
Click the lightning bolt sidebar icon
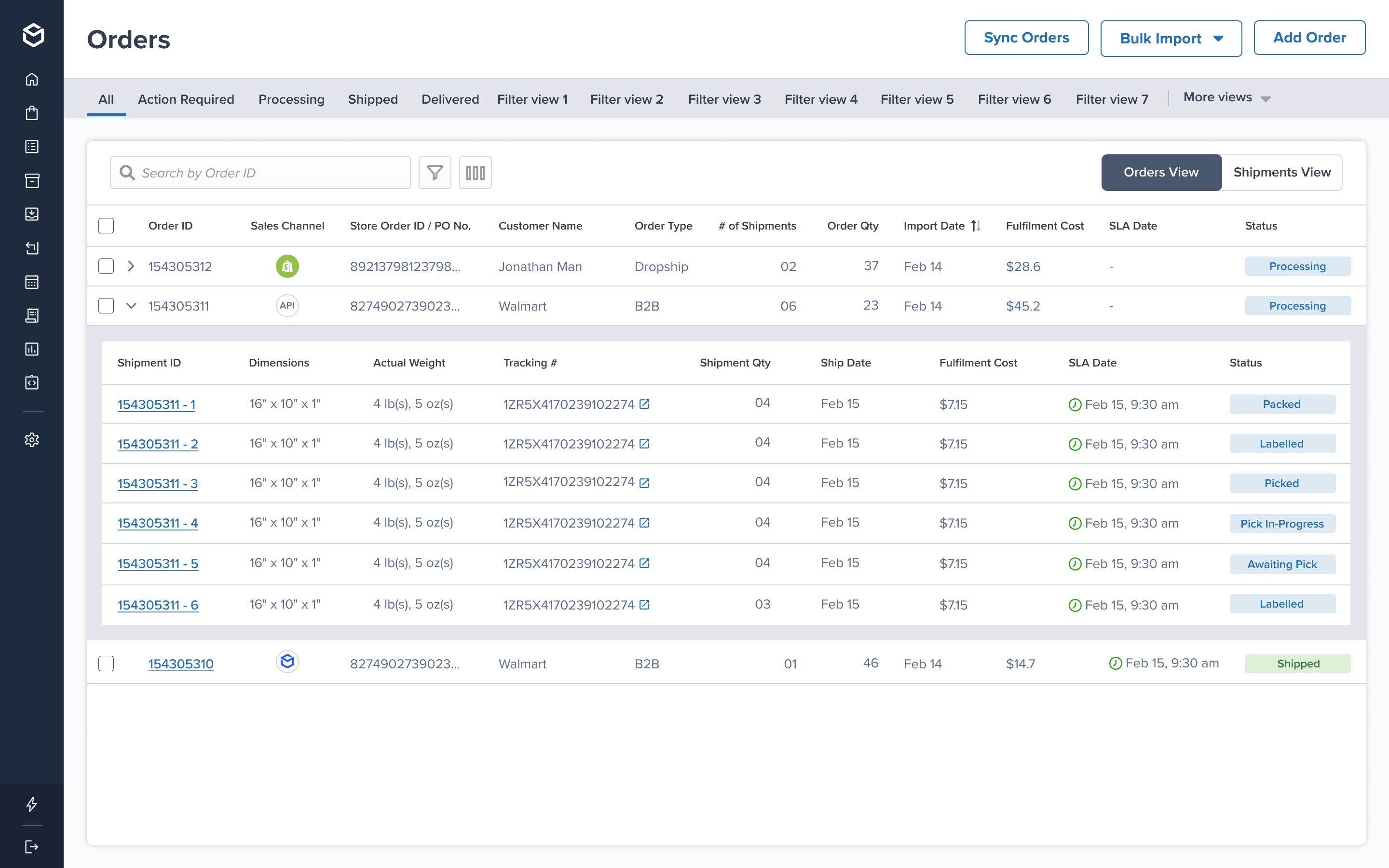point(32,804)
